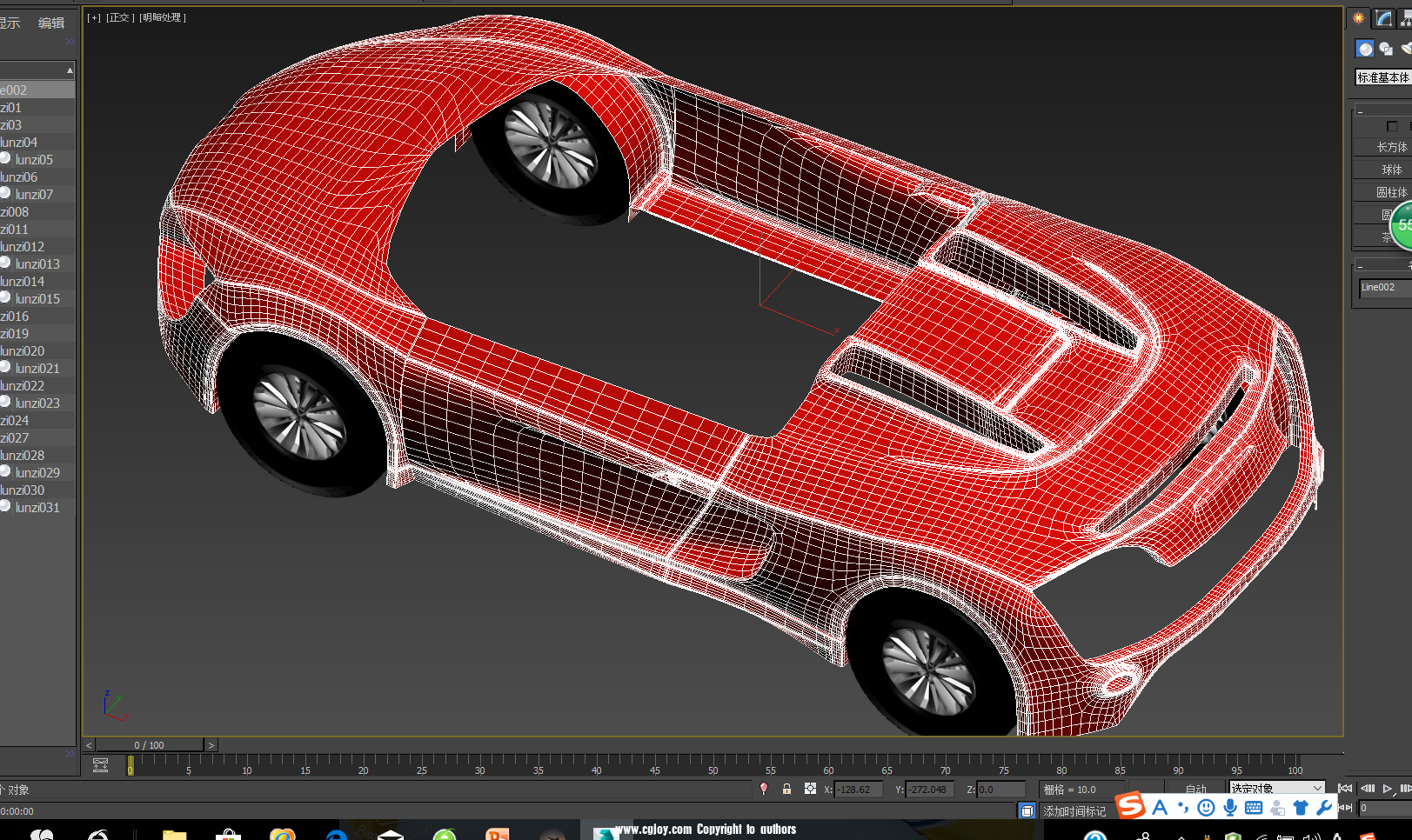Screen dimensions: 1412x840
Task: Create a 球体 sphere primitive
Action: [x=1383, y=170]
